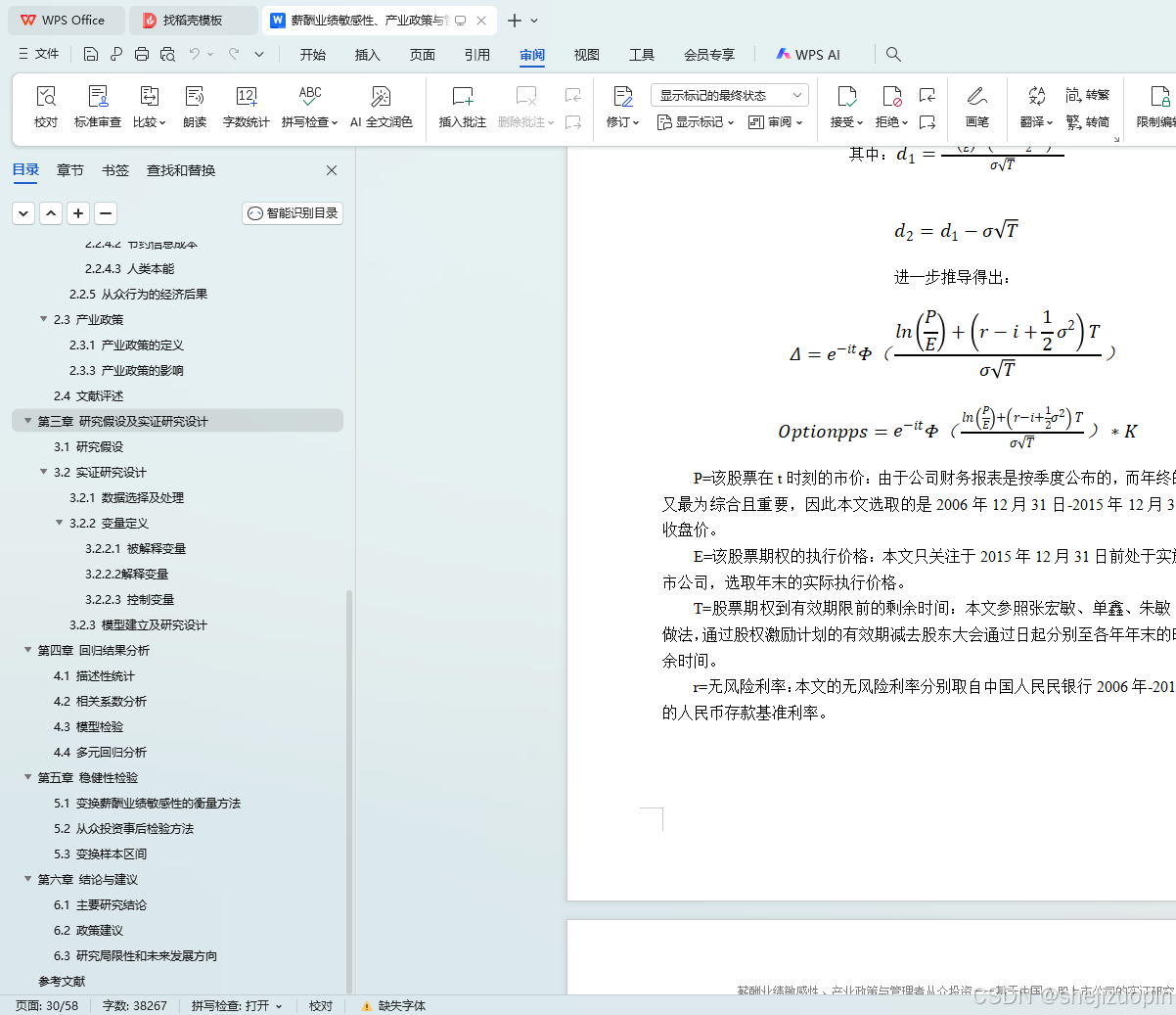Screen dimensions: 1176x1015
Task: Open the 拼写检查 spell check dropdown
Action: tap(309, 106)
